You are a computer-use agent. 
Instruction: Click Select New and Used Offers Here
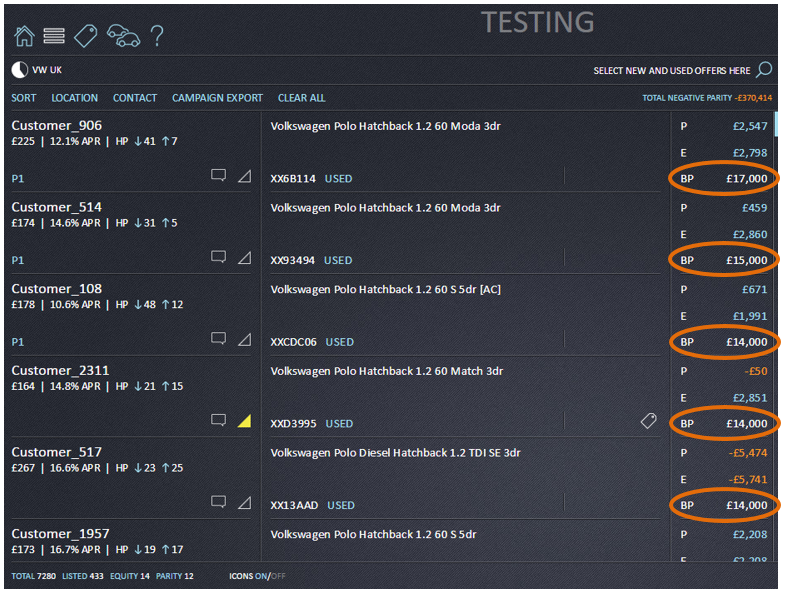coord(671,71)
